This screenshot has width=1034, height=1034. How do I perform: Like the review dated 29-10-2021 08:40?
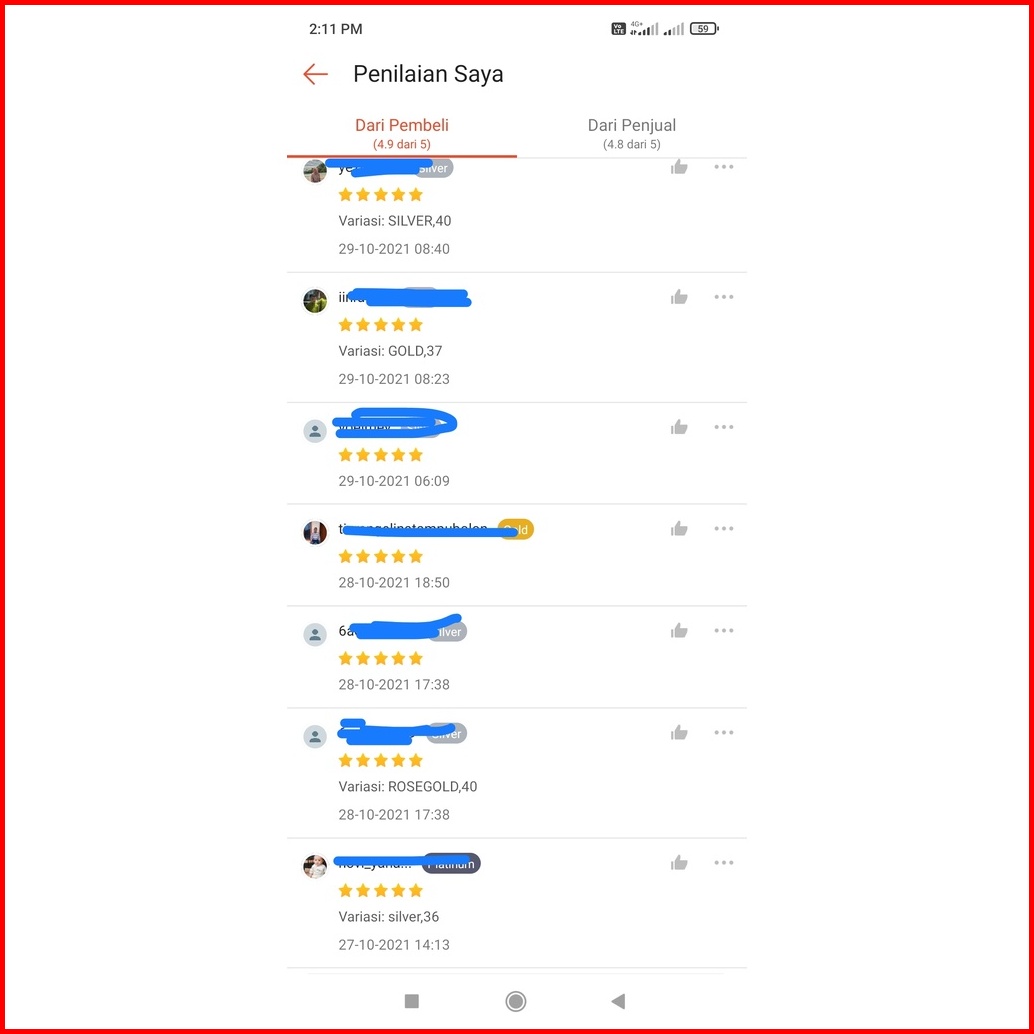680,167
